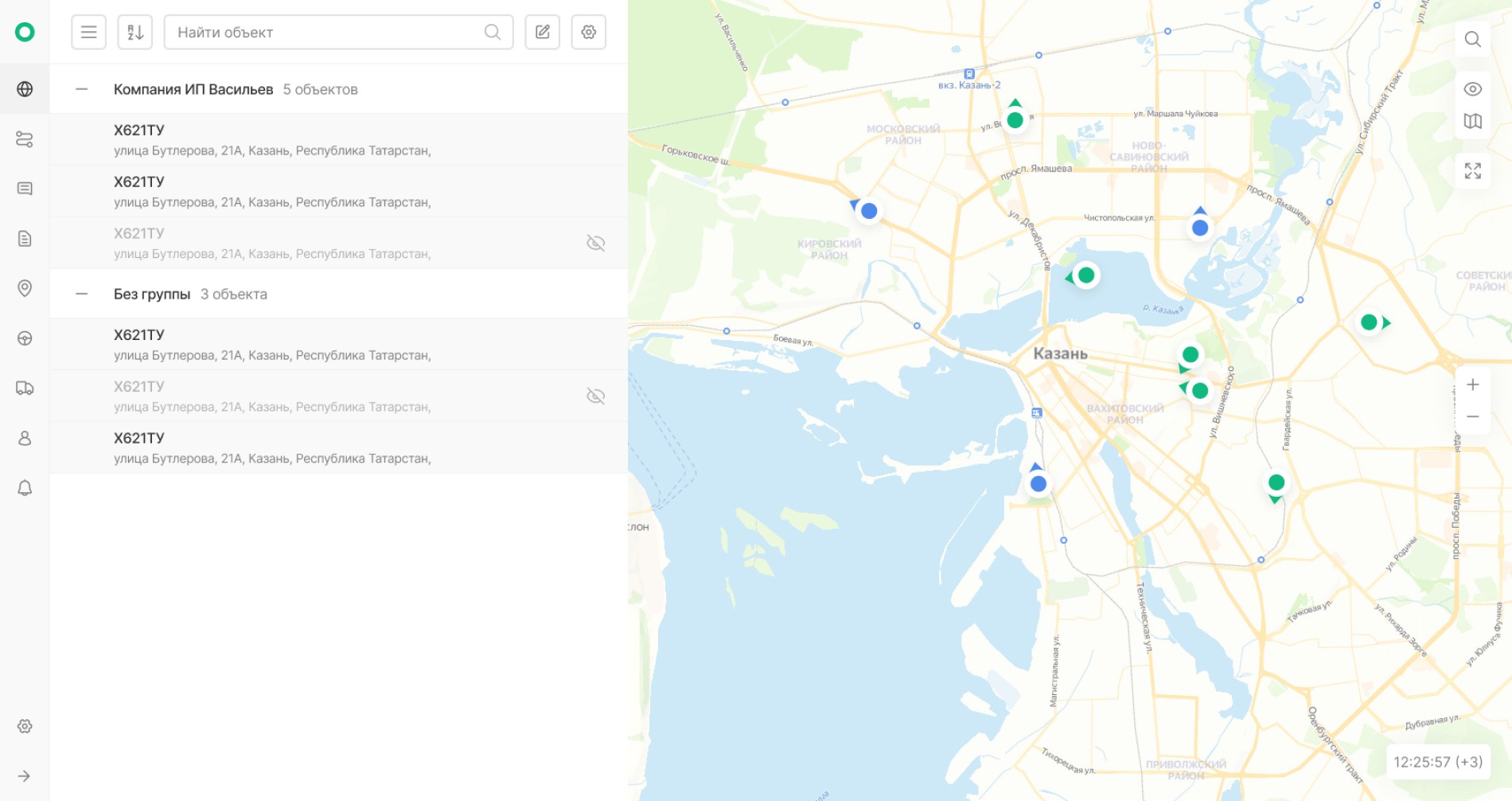Open map layers selector
This screenshot has height=801, width=1512.
pos(1473,121)
